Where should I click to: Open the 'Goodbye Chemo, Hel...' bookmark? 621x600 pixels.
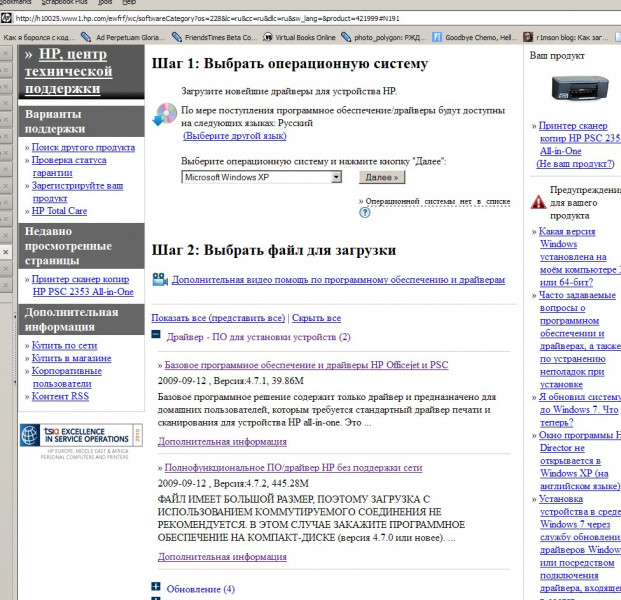474,37
